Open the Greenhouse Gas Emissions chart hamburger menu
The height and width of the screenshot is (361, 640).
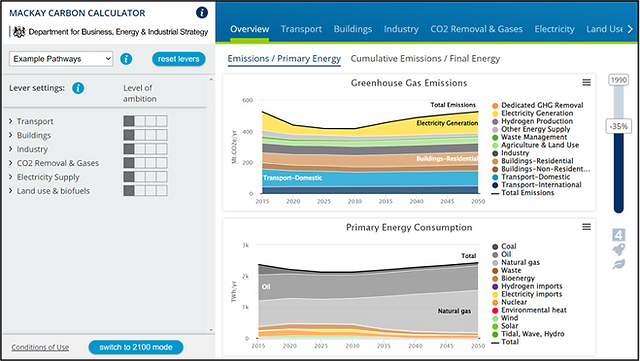(586, 82)
